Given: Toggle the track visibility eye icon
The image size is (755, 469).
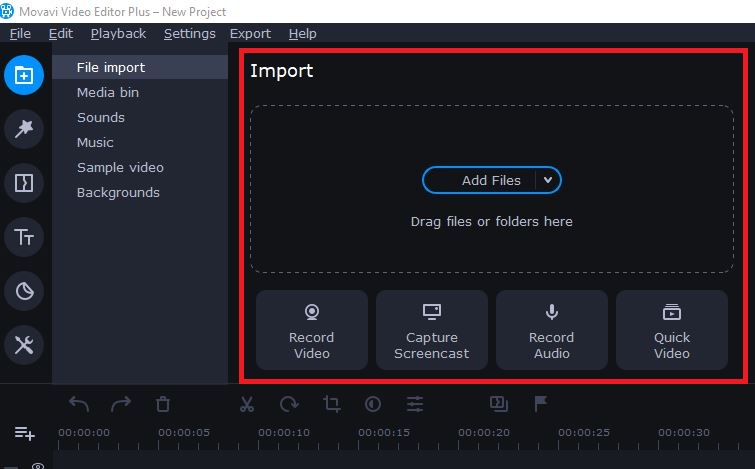Looking at the screenshot, I should (x=38, y=466).
